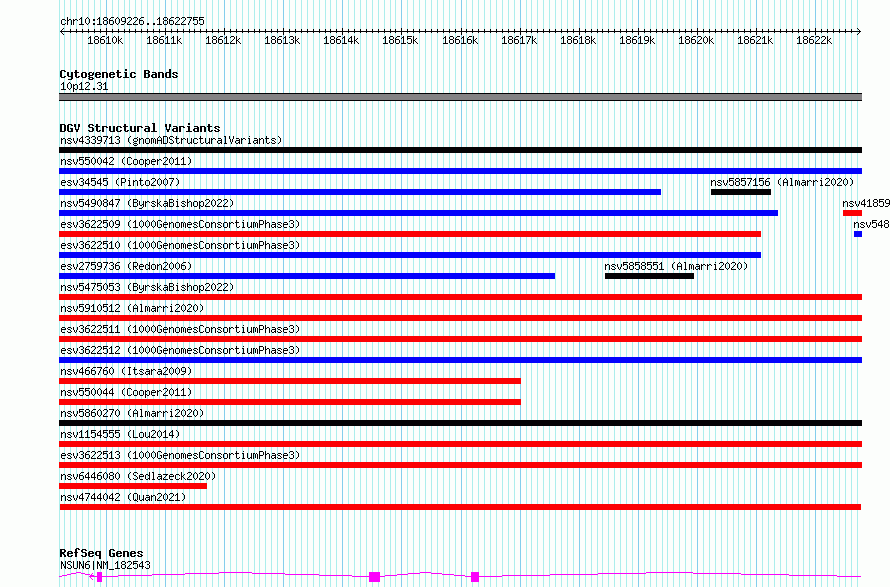This screenshot has height=587, width=890.
Task: Open the RefSeq Genes track heading
Action: click(101, 553)
